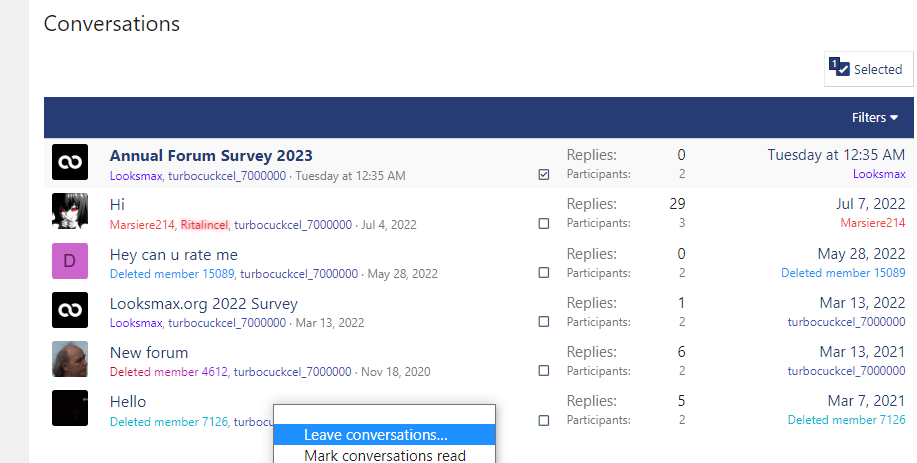Open the Looksmax.org 2022 Survey conversation title
Screen dimensions: 917x463
click(204, 303)
